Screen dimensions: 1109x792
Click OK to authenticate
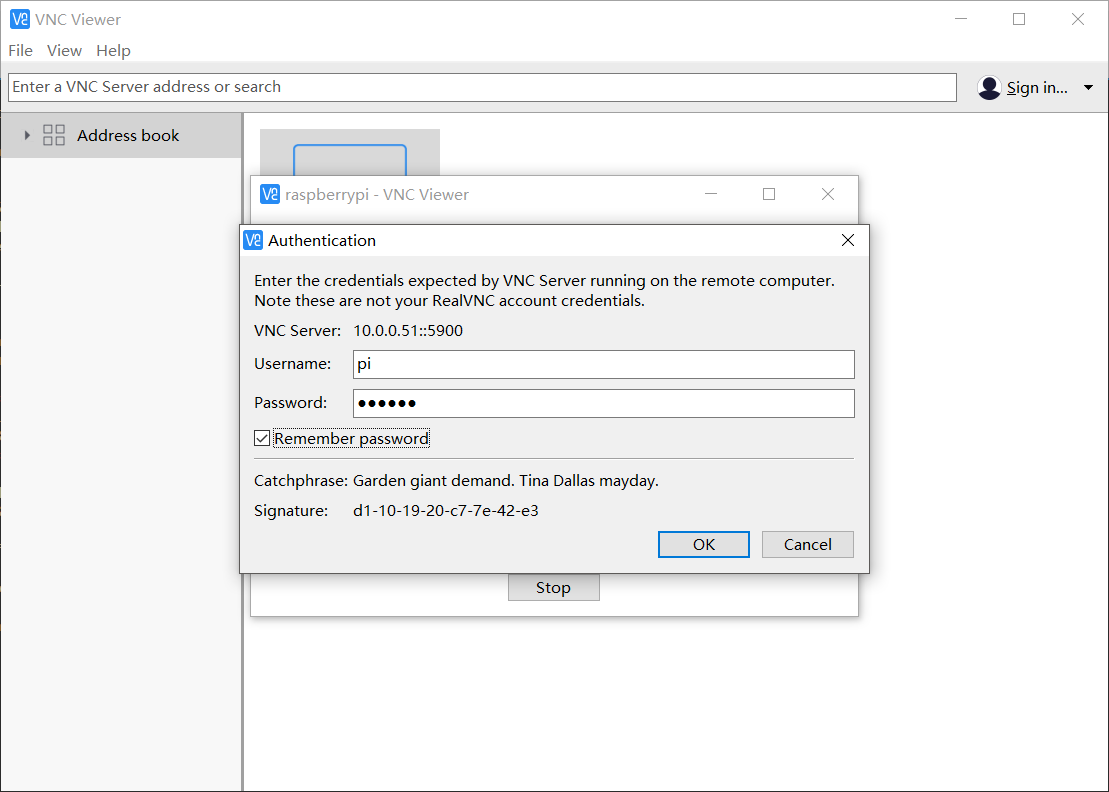tap(704, 544)
